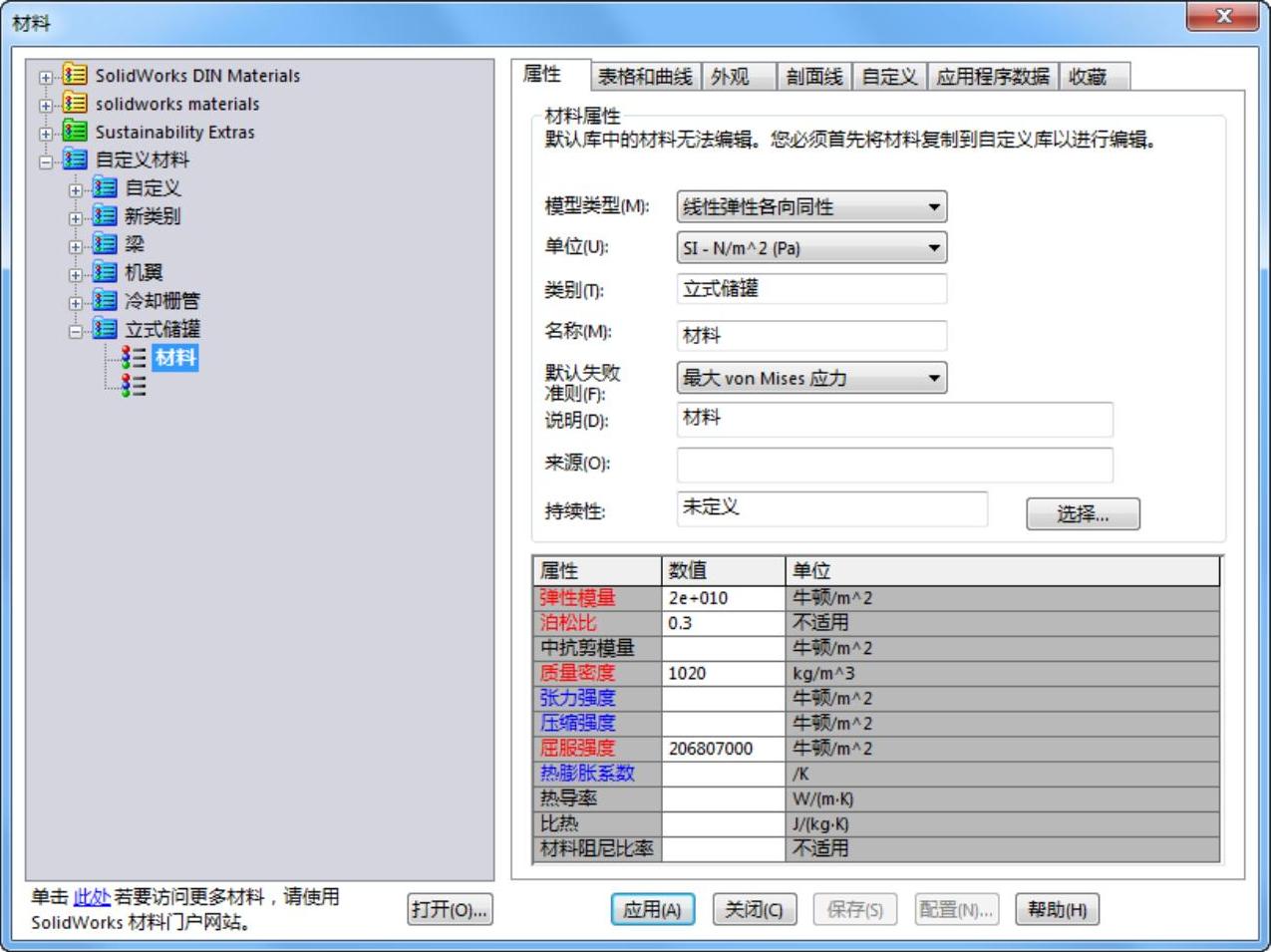Expand the 冷却栅管 category node

[76, 302]
